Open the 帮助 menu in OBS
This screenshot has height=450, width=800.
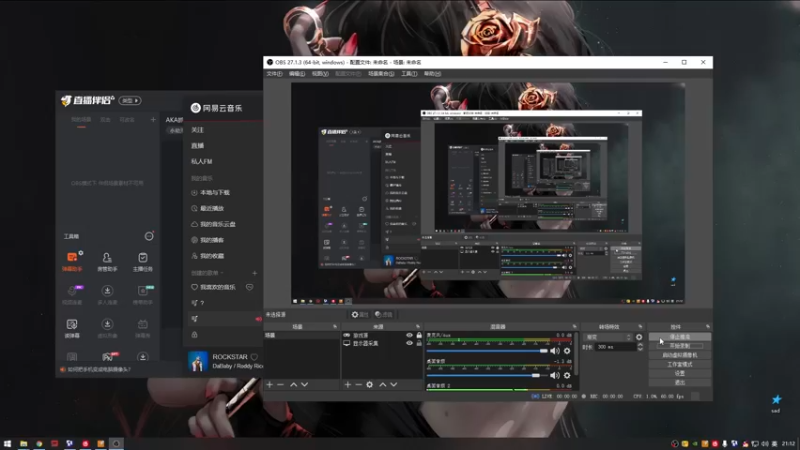[432, 74]
